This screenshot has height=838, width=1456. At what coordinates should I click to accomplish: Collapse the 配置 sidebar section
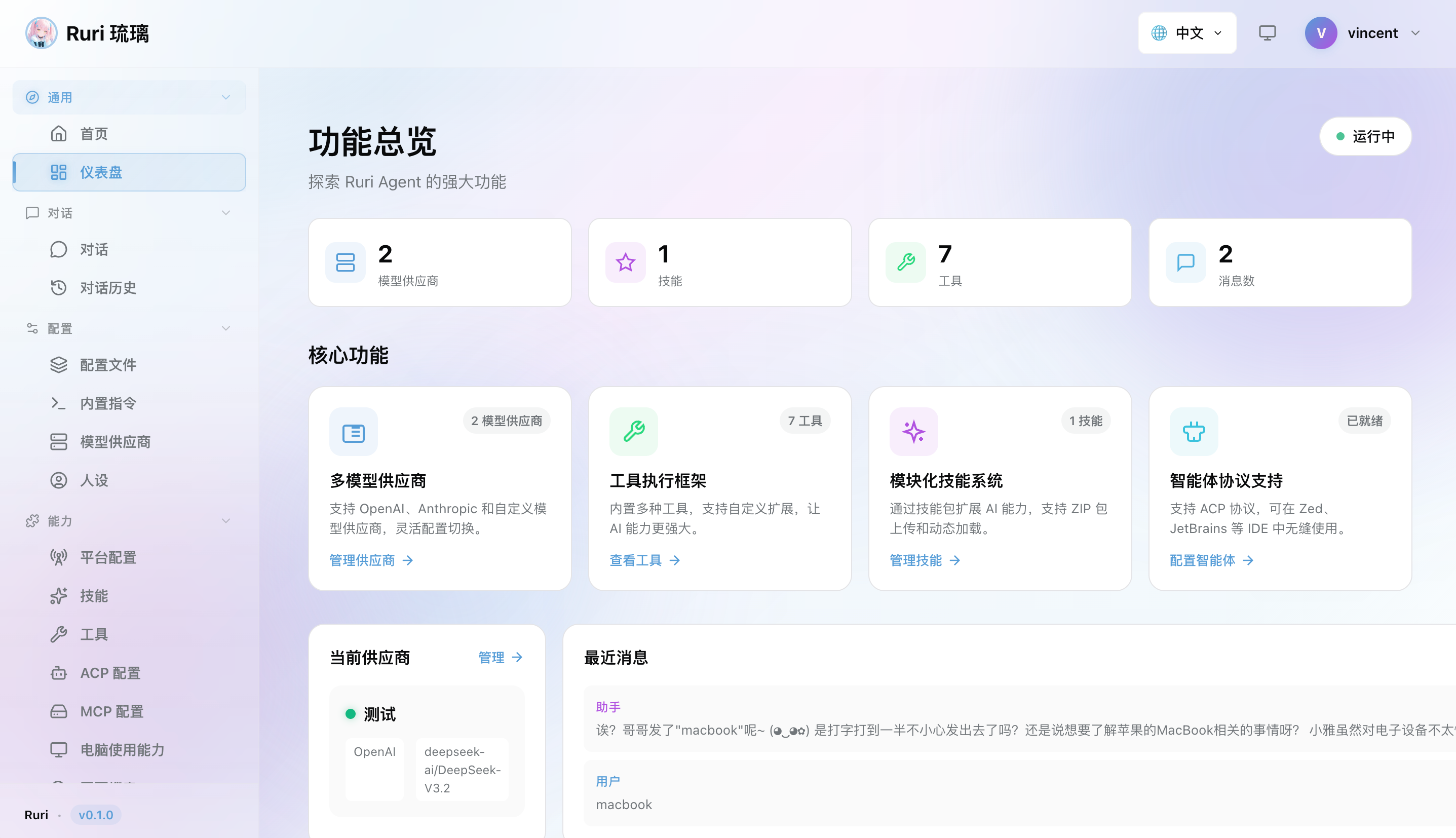(x=129, y=328)
